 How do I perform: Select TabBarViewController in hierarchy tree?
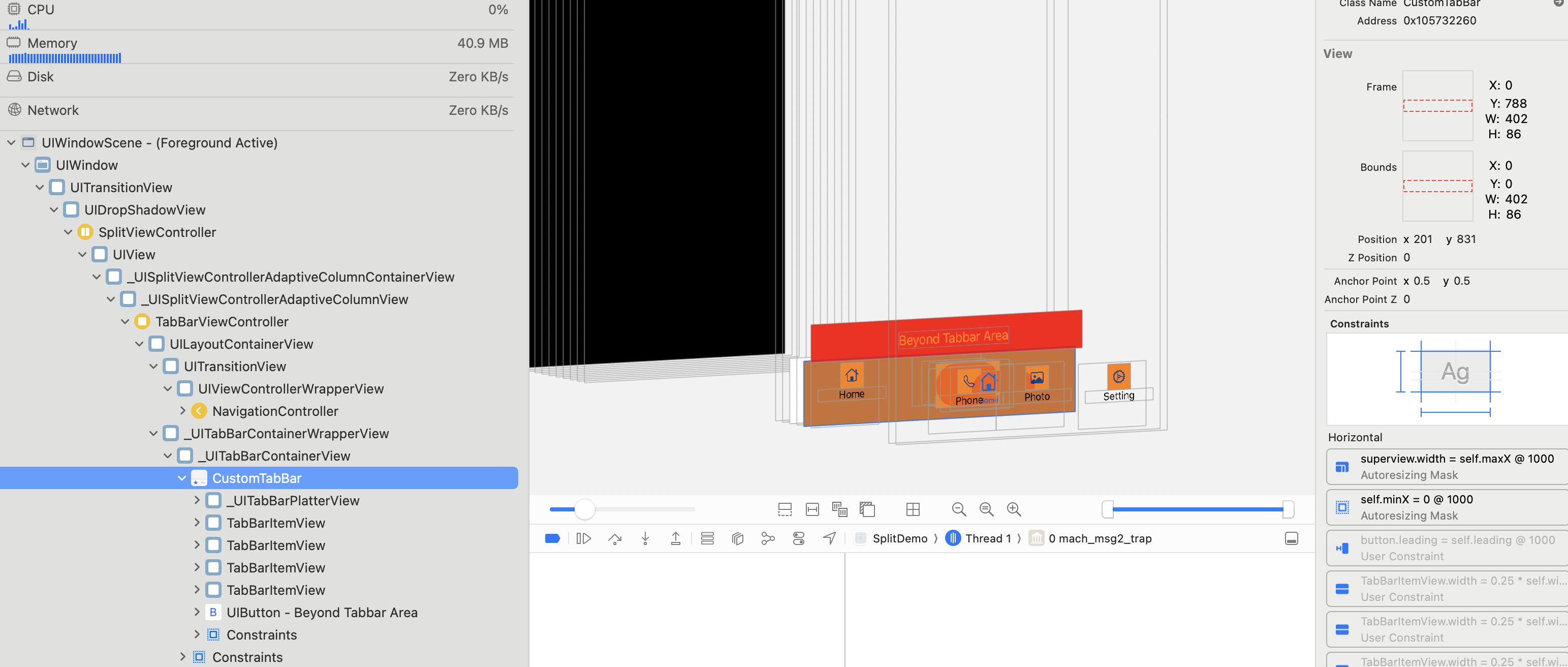click(x=222, y=322)
